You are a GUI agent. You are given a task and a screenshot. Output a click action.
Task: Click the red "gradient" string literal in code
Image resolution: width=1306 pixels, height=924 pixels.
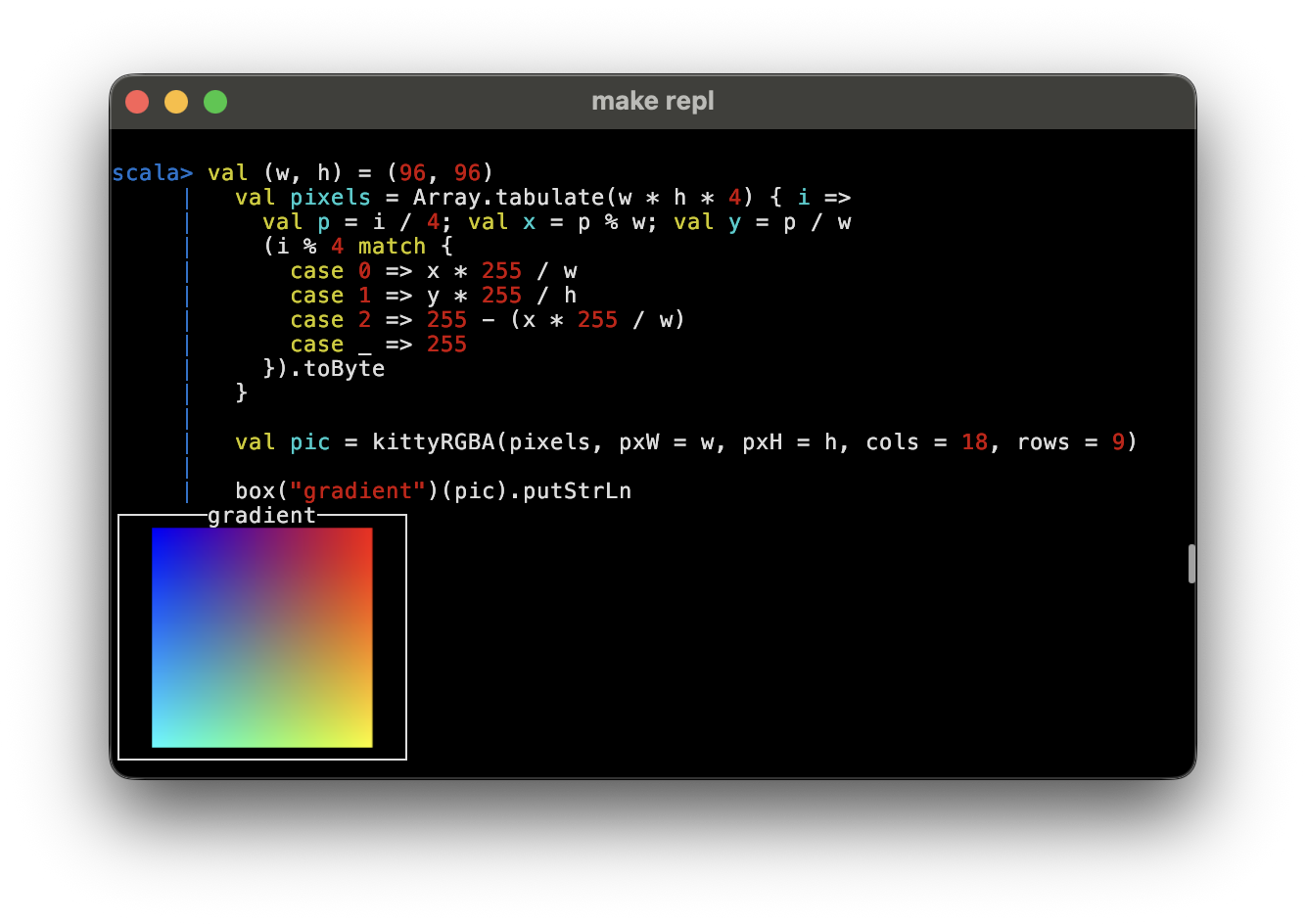(x=358, y=491)
